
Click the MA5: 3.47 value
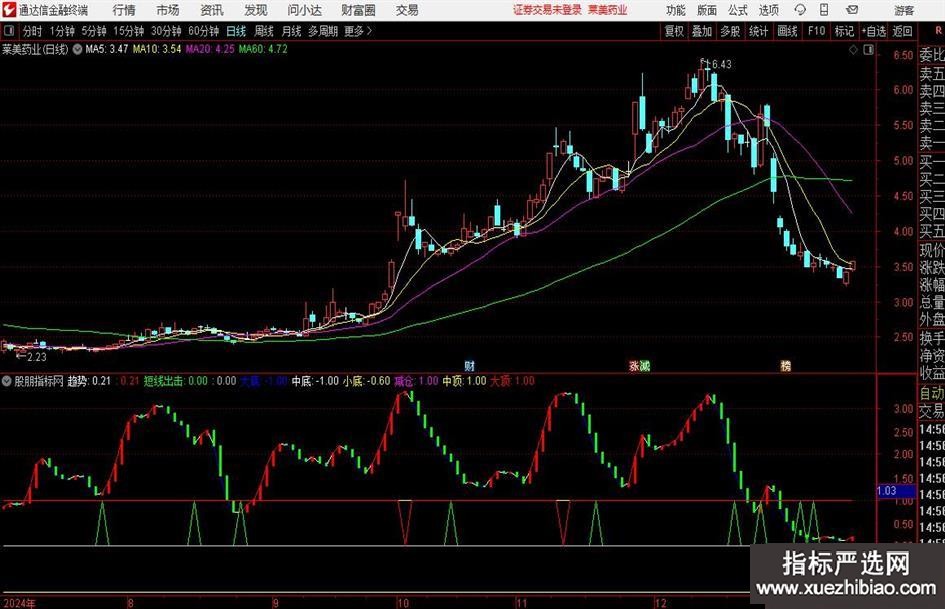pos(107,49)
